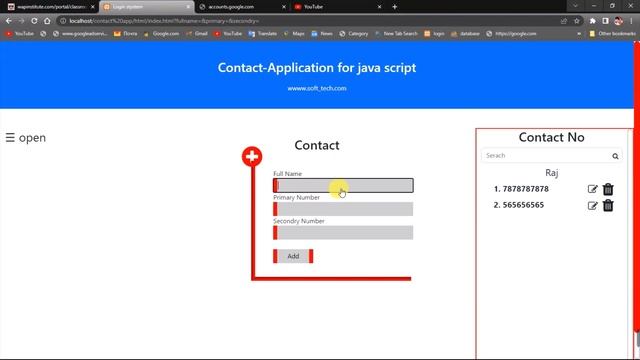
Task: Open the https://google.com bookmark
Action: pyautogui.click(x=511, y=34)
